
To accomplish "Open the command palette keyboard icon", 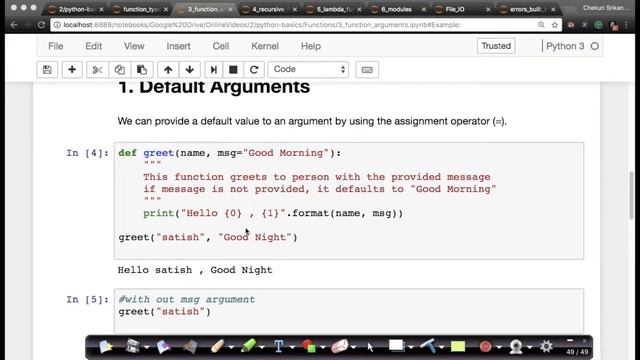I will point(367,70).
